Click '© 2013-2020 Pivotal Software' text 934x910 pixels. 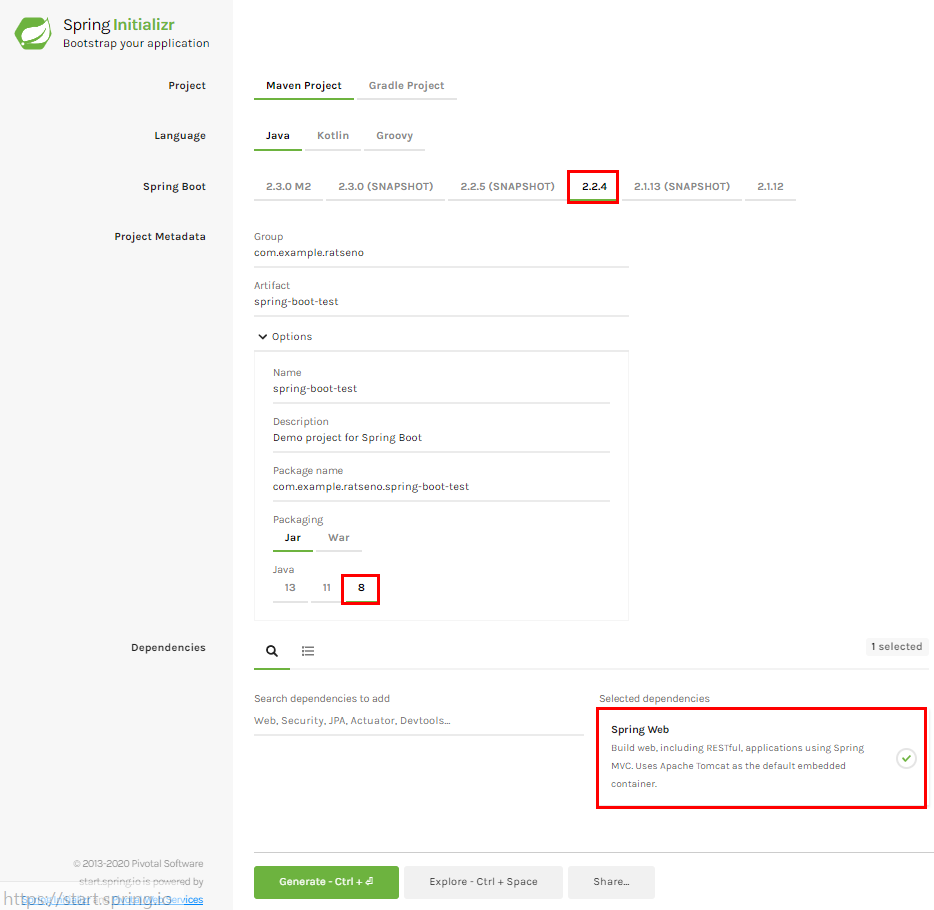138,864
